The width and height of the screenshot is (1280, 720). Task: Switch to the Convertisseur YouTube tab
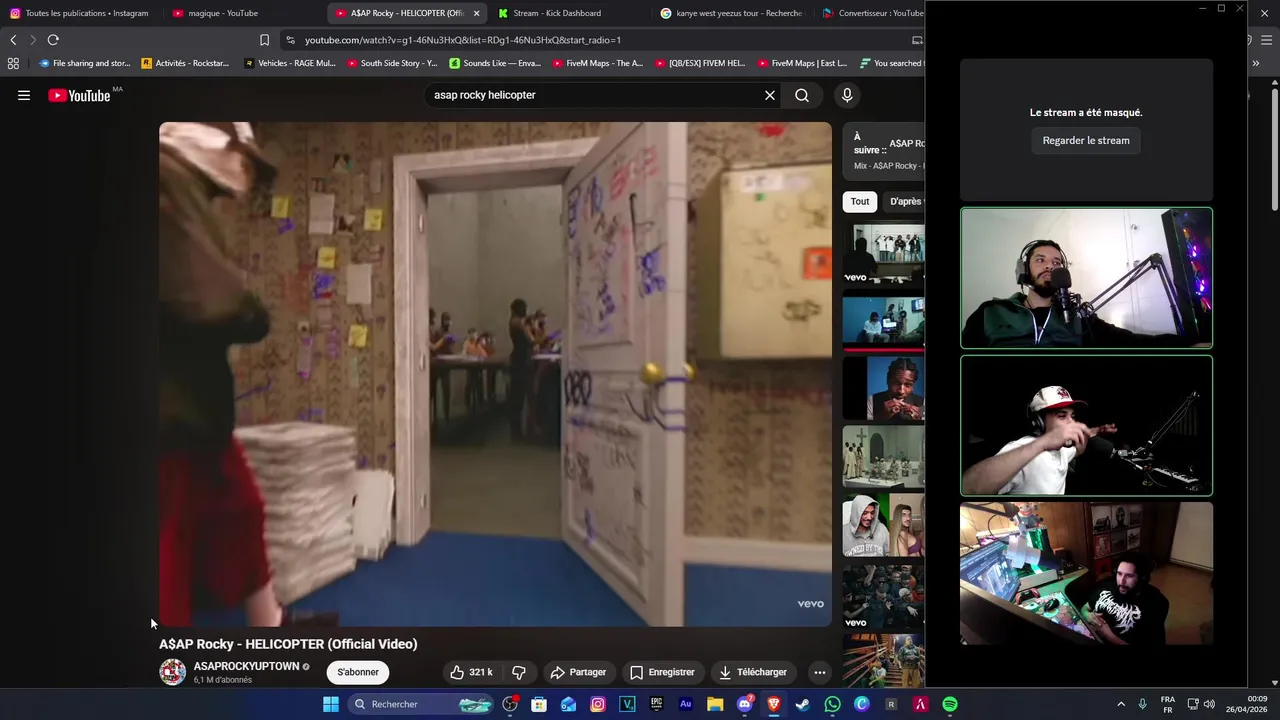(870, 13)
